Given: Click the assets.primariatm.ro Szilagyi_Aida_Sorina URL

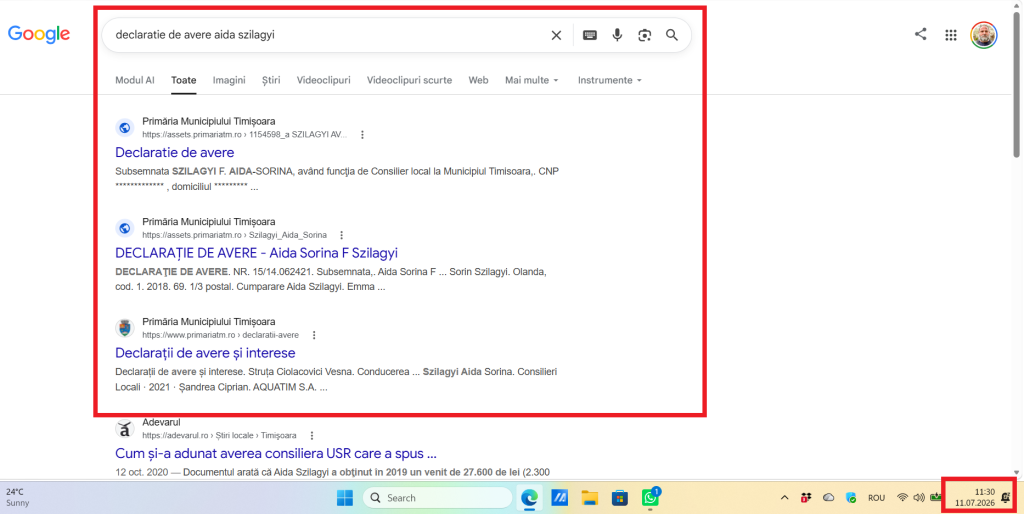Looking at the screenshot, I should [x=234, y=235].
